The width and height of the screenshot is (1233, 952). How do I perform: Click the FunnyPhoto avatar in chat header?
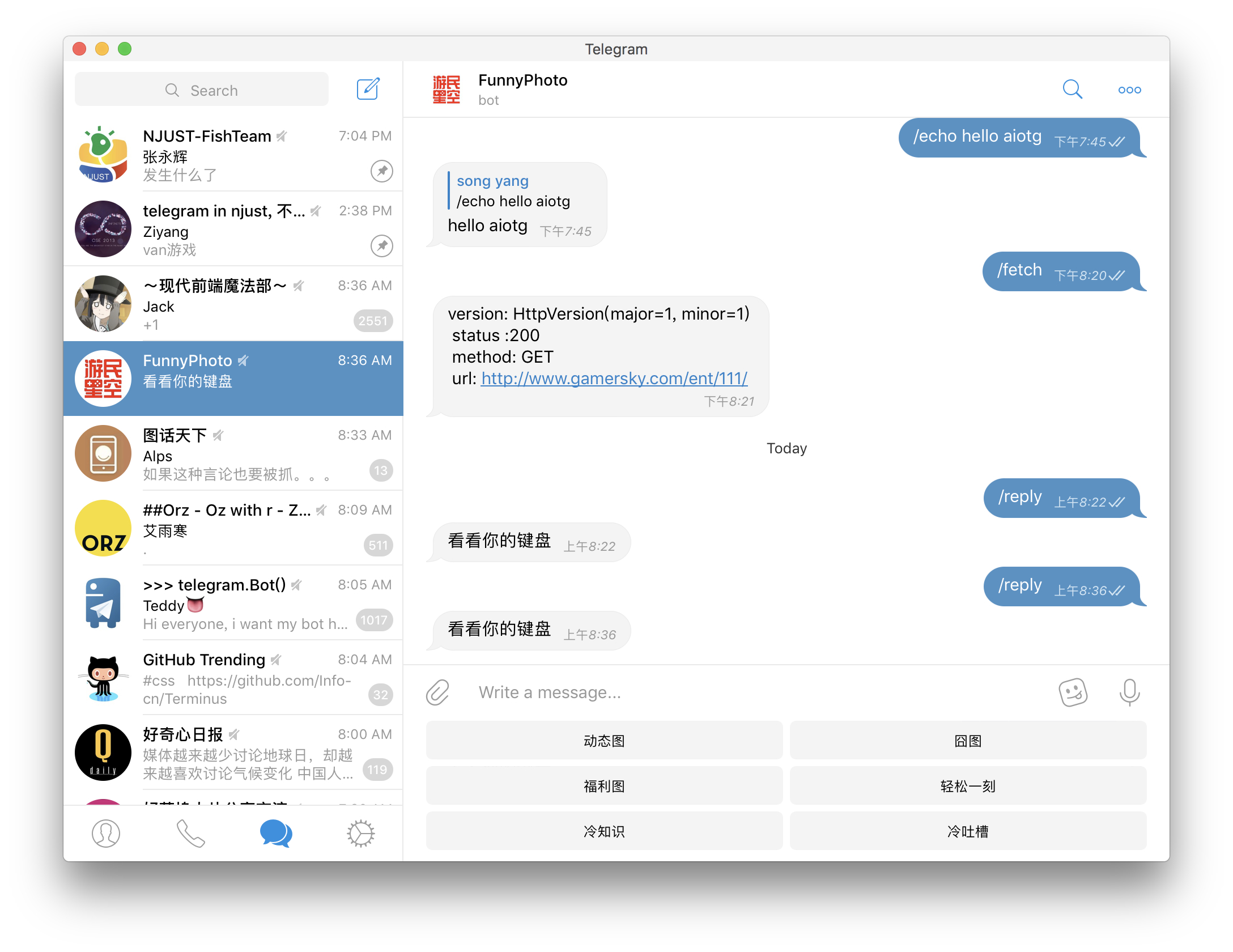pyautogui.click(x=447, y=90)
